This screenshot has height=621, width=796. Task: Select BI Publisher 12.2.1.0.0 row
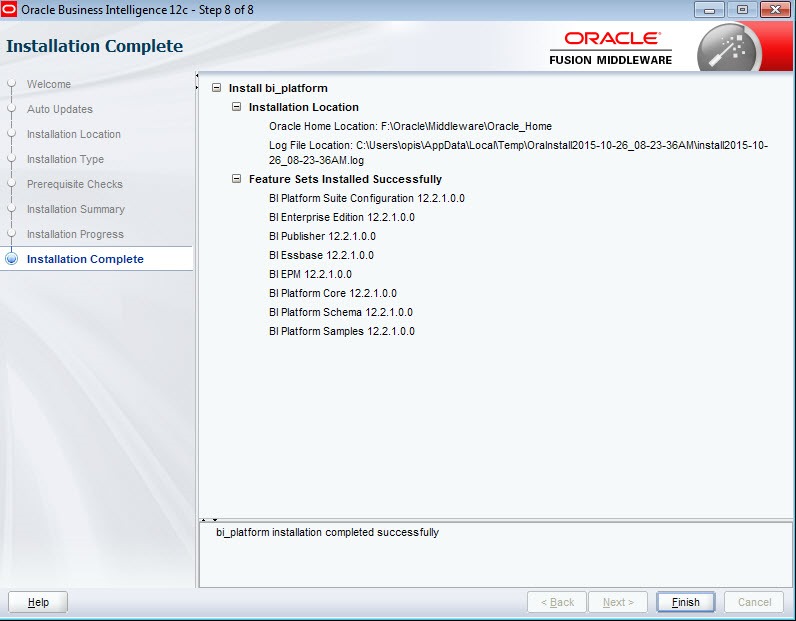pos(322,236)
